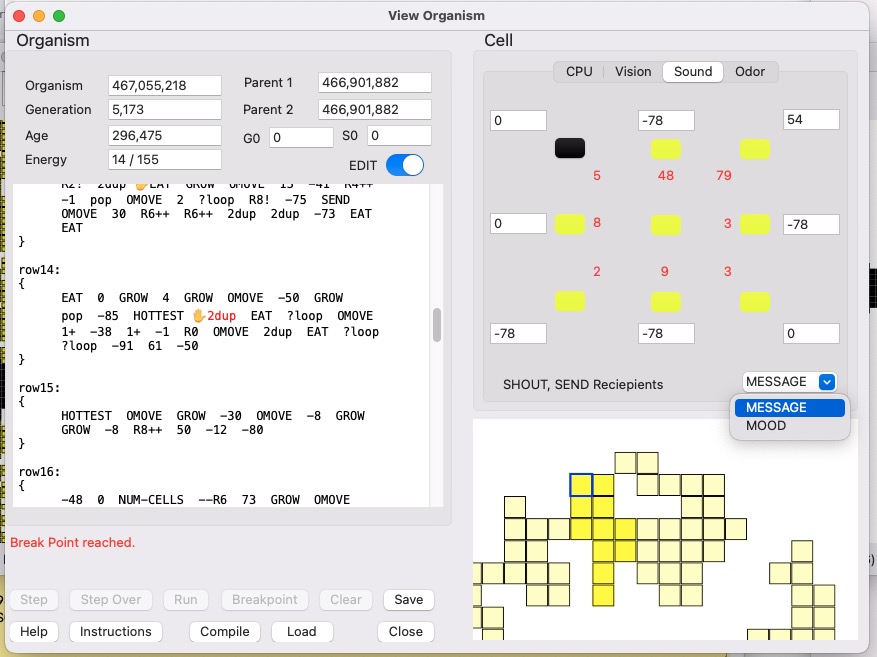Click the R8++ instruction in row15
The image size is (877, 657).
(x=147, y=429)
